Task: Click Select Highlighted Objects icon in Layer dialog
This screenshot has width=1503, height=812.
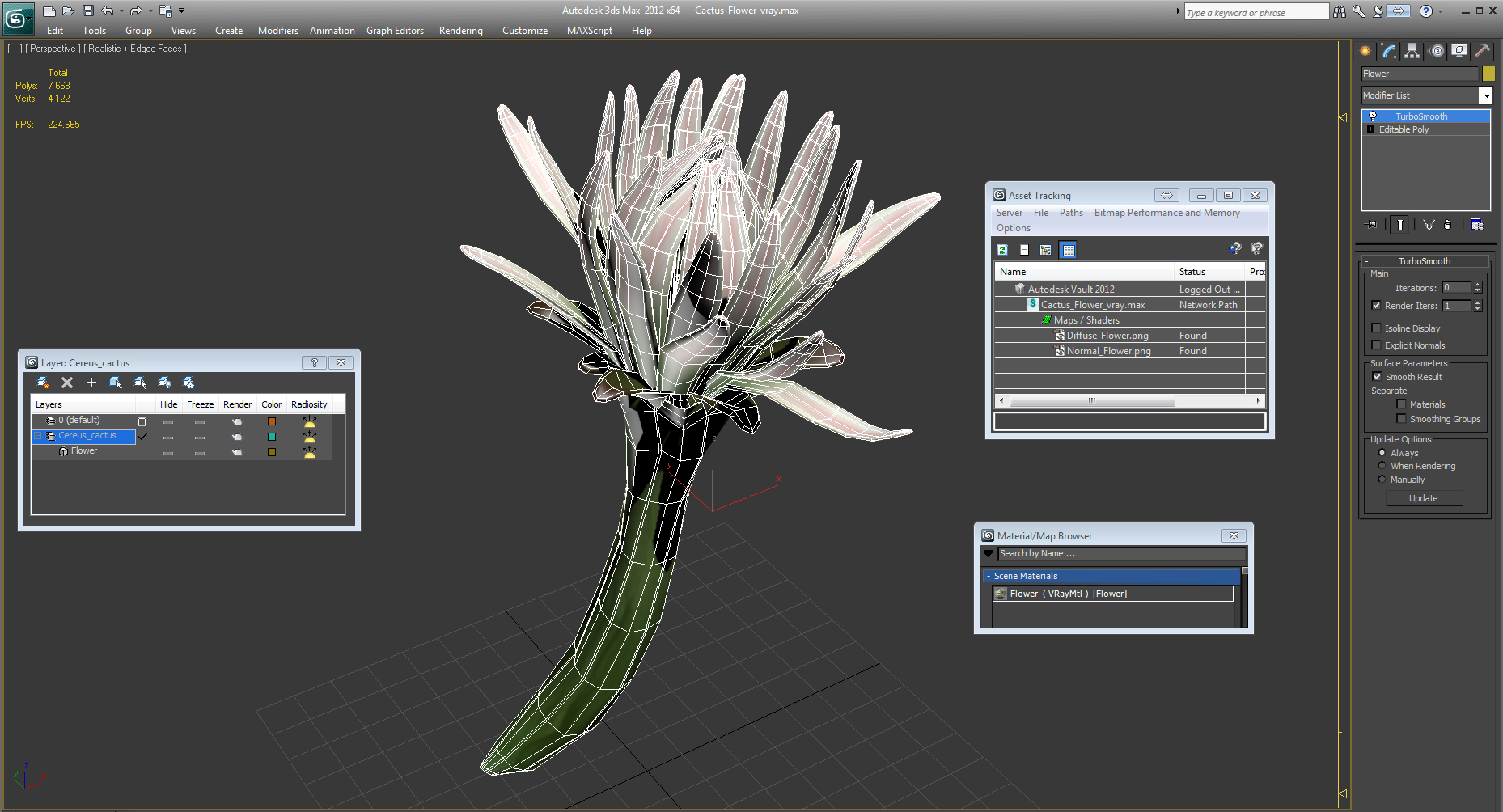Action: click(x=116, y=383)
